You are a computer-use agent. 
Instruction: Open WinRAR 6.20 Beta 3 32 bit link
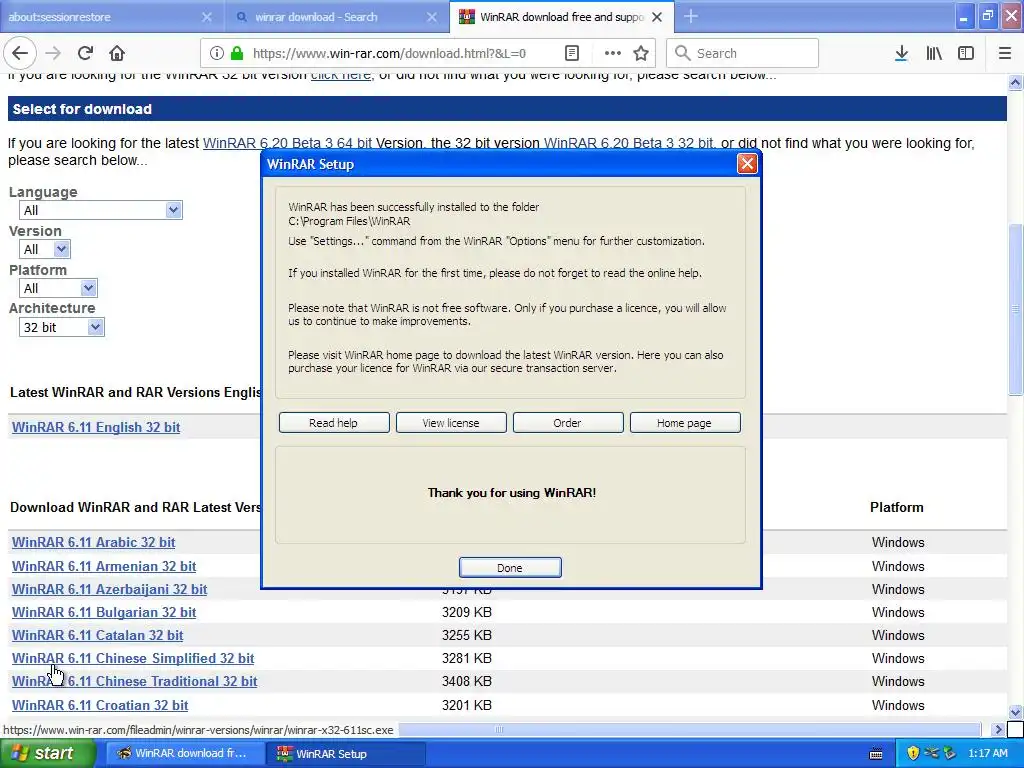628,143
